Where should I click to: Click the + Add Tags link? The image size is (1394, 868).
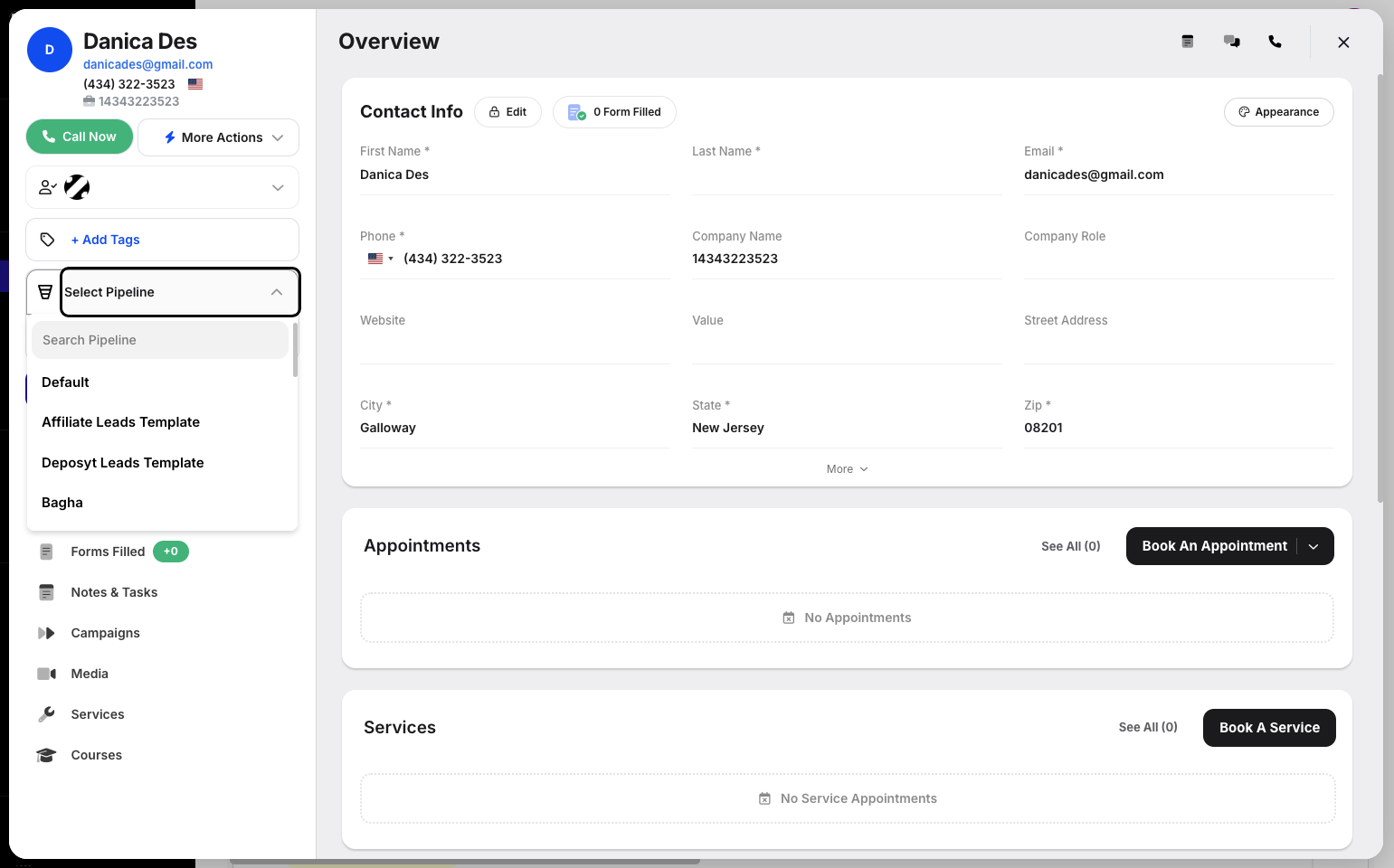(x=106, y=240)
